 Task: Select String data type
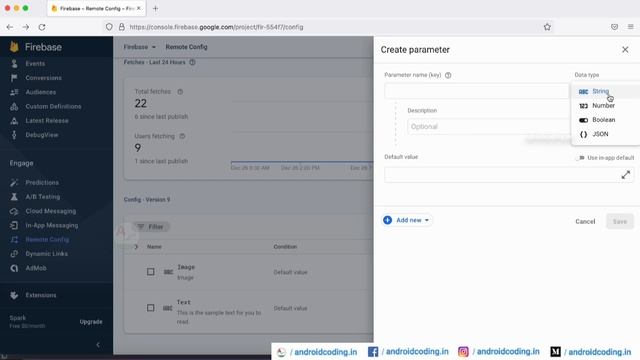pos(606,91)
